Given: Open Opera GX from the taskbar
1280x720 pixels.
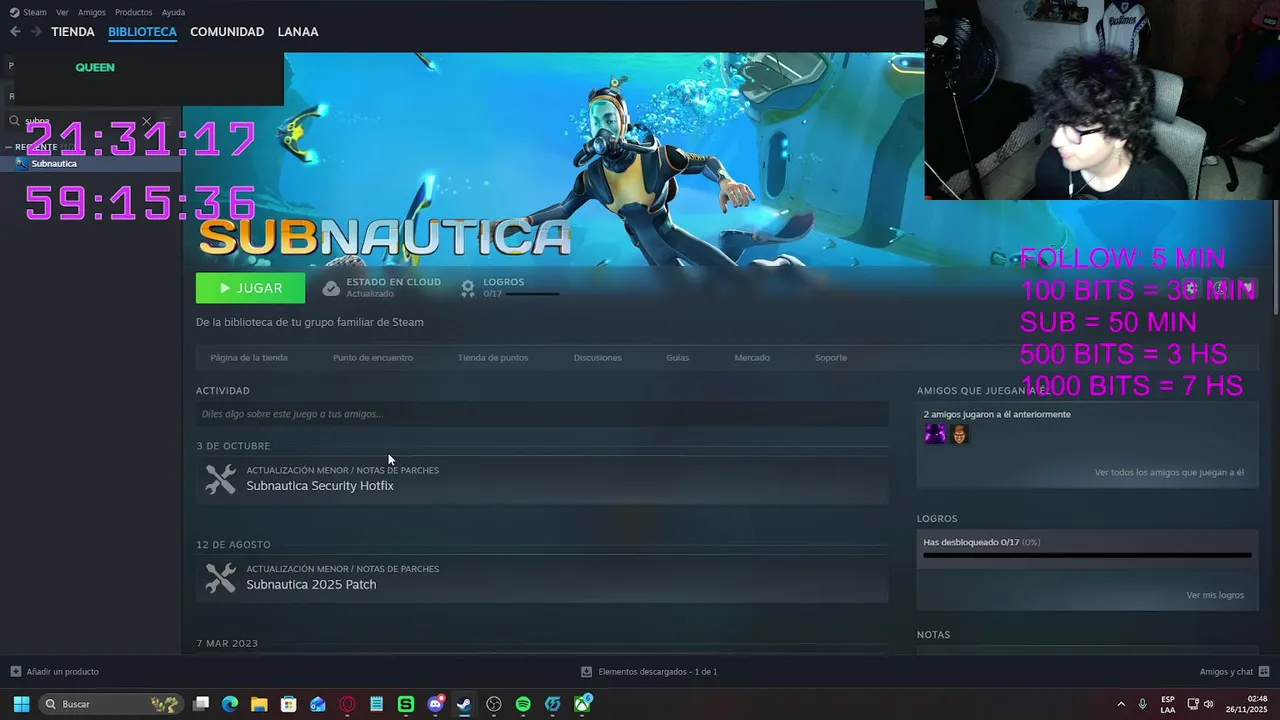Looking at the screenshot, I should [x=347, y=704].
